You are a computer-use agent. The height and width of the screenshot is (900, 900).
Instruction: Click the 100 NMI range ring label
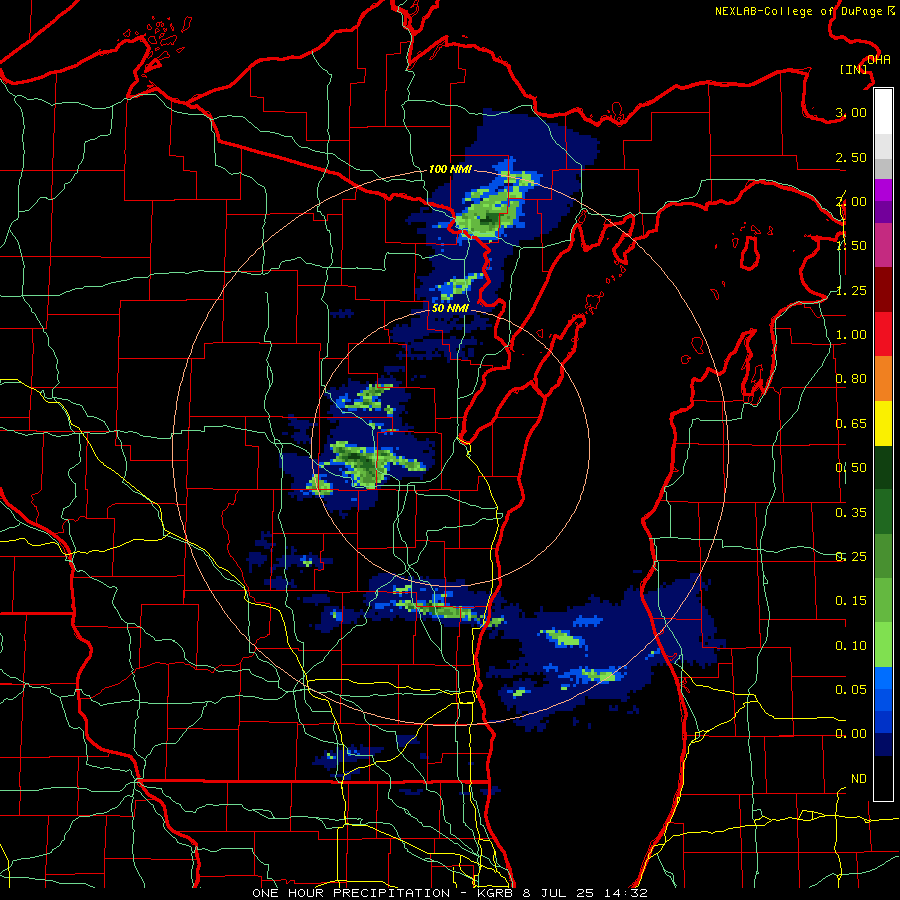[x=450, y=169]
